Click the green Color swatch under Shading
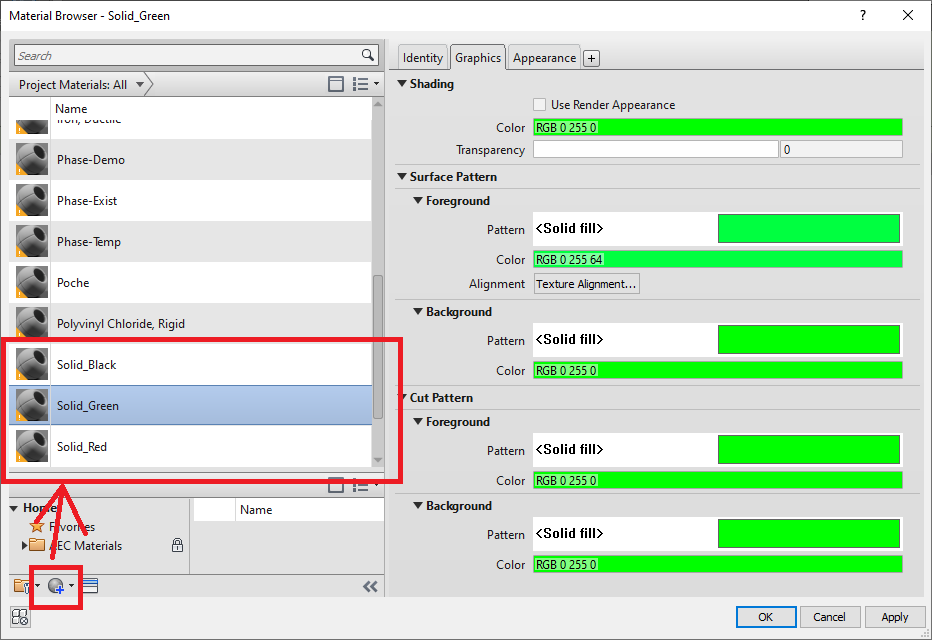This screenshot has width=932, height=640. [717, 127]
